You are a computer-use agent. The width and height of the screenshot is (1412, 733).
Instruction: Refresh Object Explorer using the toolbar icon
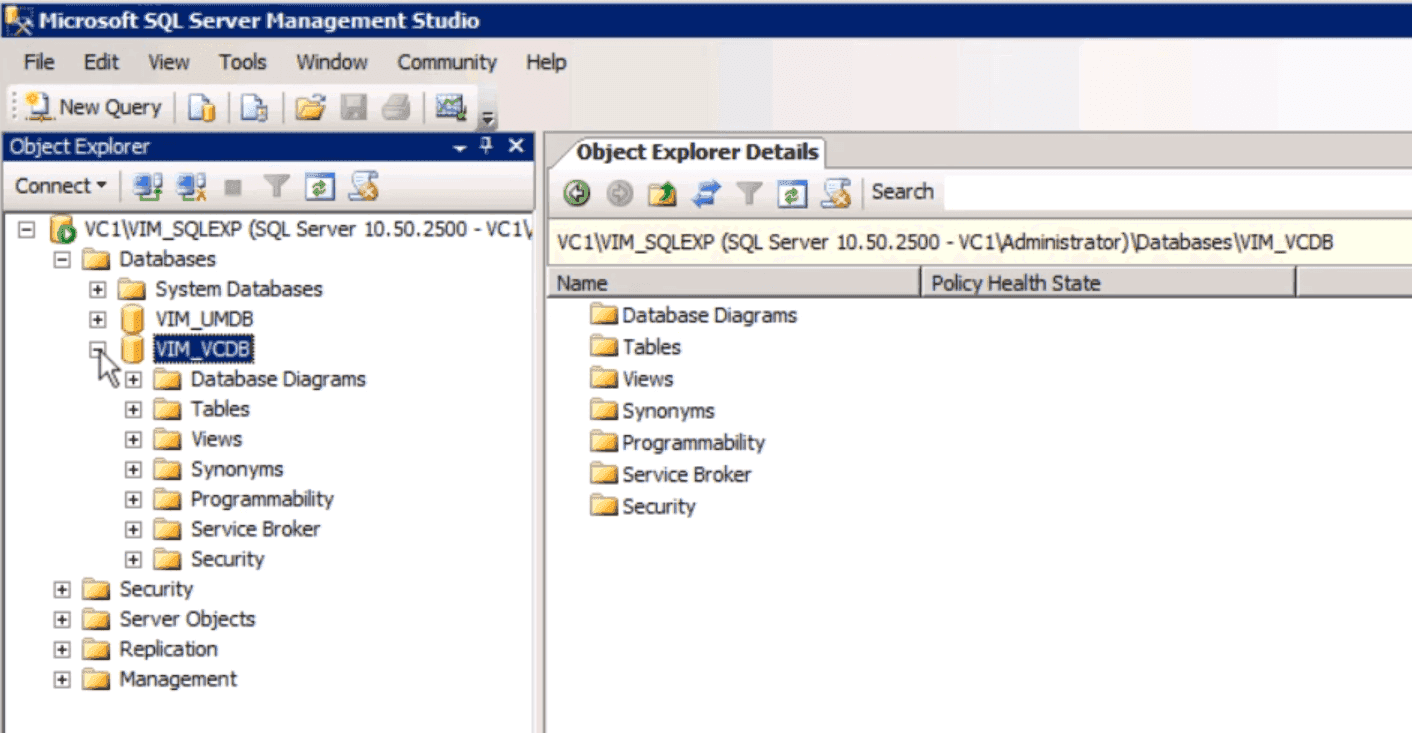pos(319,186)
